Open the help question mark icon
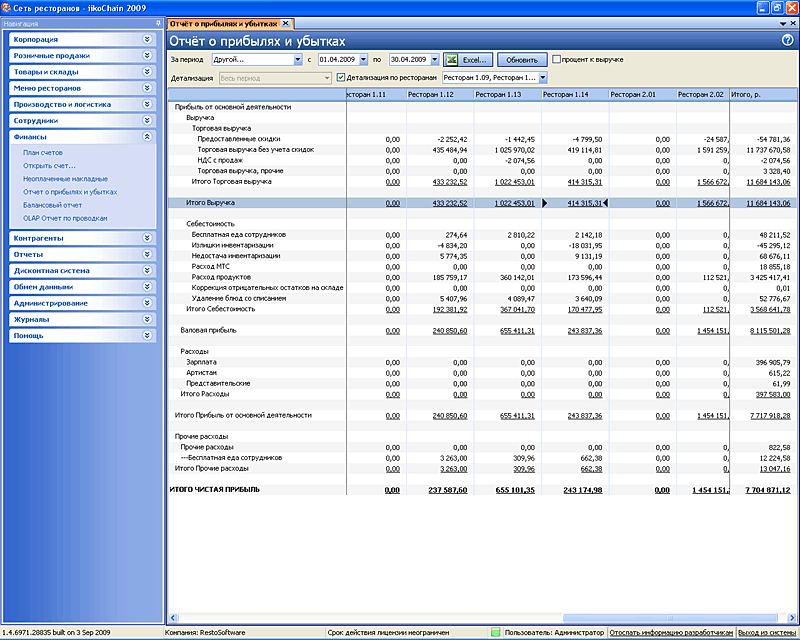800x640 pixels. click(x=787, y=40)
